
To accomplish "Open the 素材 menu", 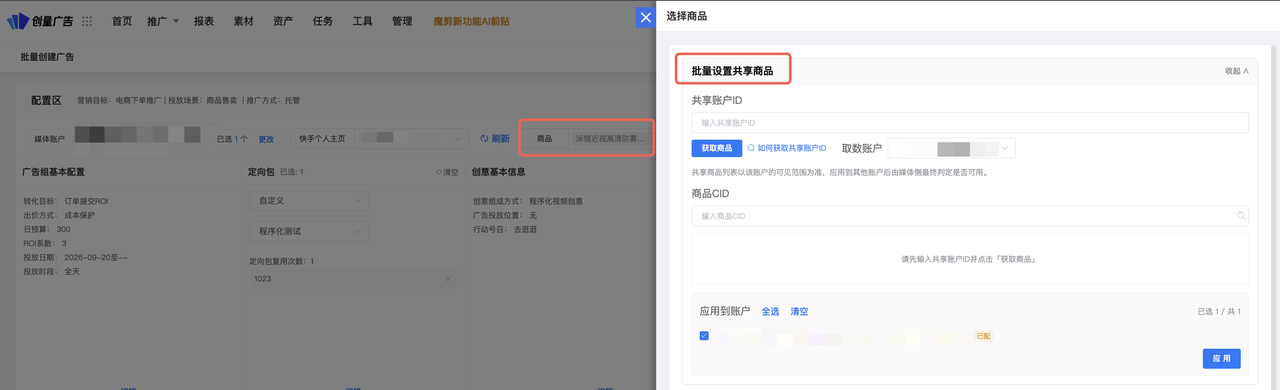I will point(243,21).
